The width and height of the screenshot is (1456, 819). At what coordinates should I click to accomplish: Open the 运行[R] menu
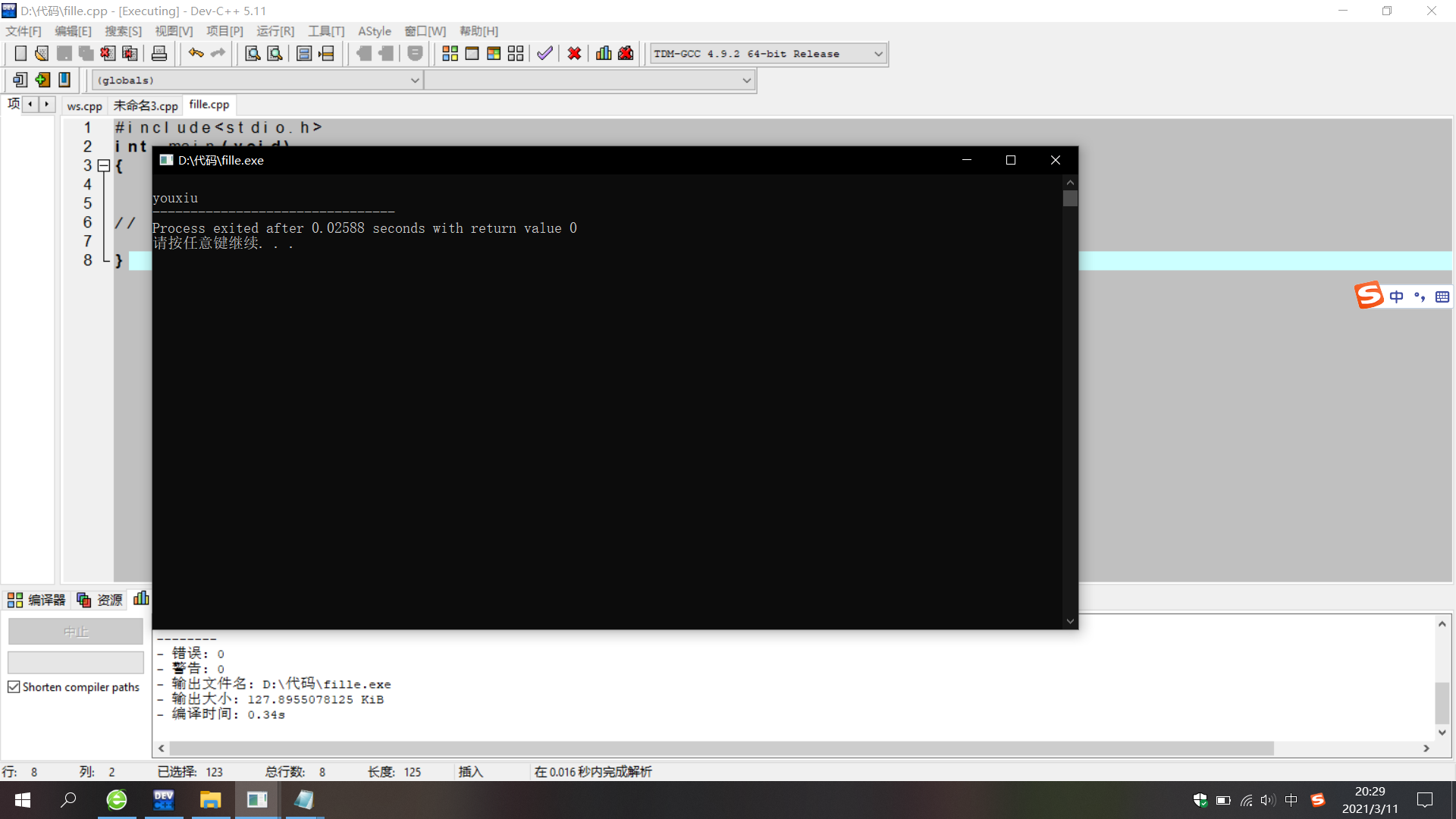point(275,31)
